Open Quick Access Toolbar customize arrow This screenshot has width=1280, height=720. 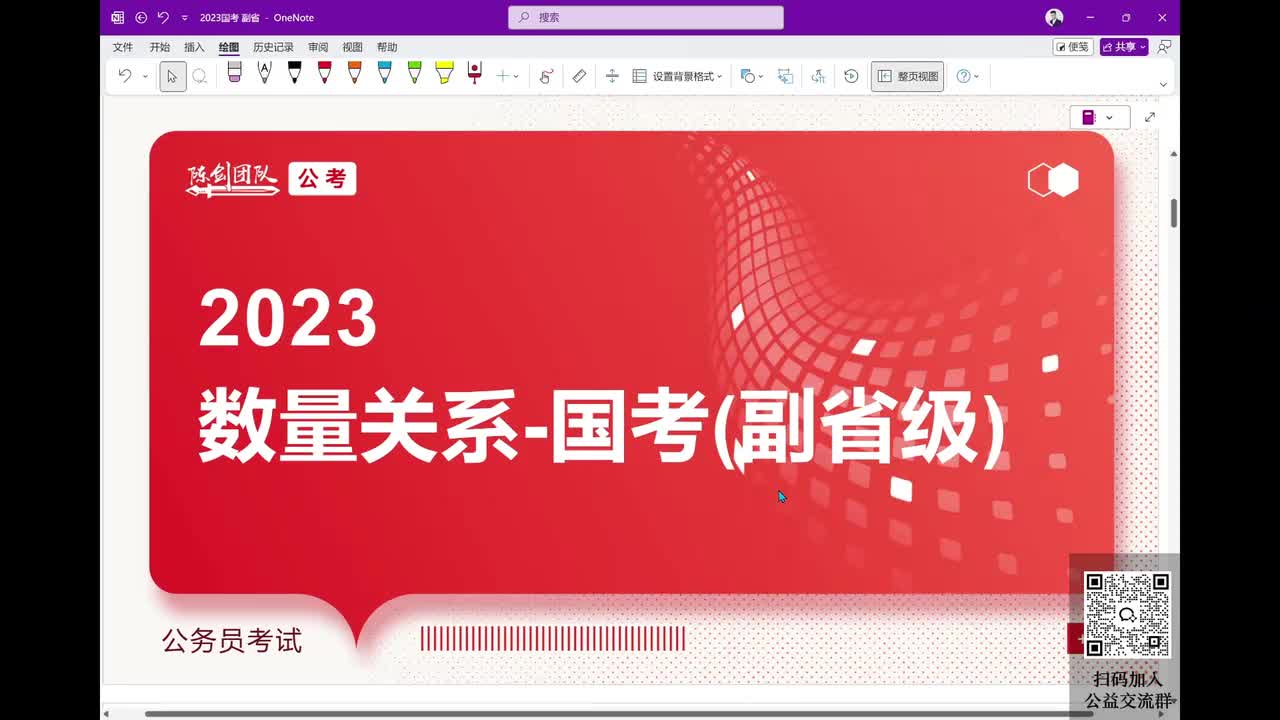point(184,18)
